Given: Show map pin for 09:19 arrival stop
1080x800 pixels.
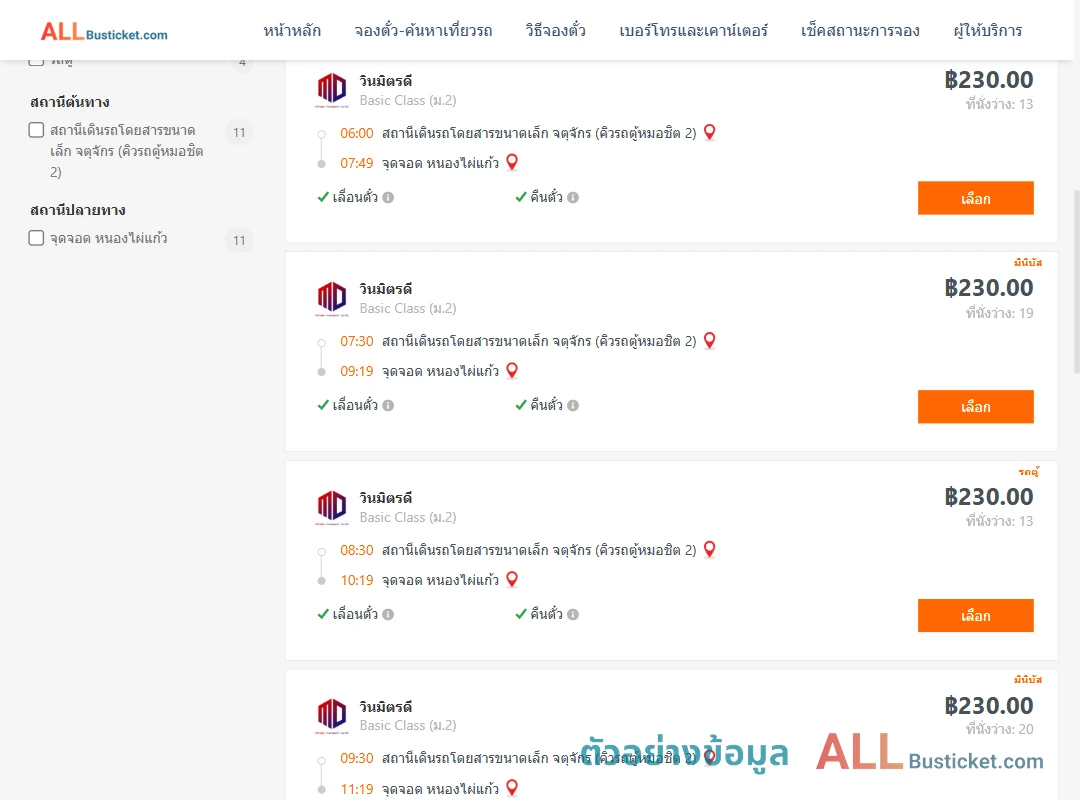Looking at the screenshot, I should tap(512, 371).
